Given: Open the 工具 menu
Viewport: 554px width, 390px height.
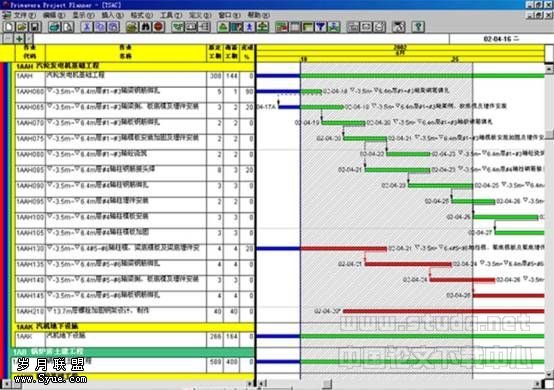Looking at the screenshot, I should [171, 15].
